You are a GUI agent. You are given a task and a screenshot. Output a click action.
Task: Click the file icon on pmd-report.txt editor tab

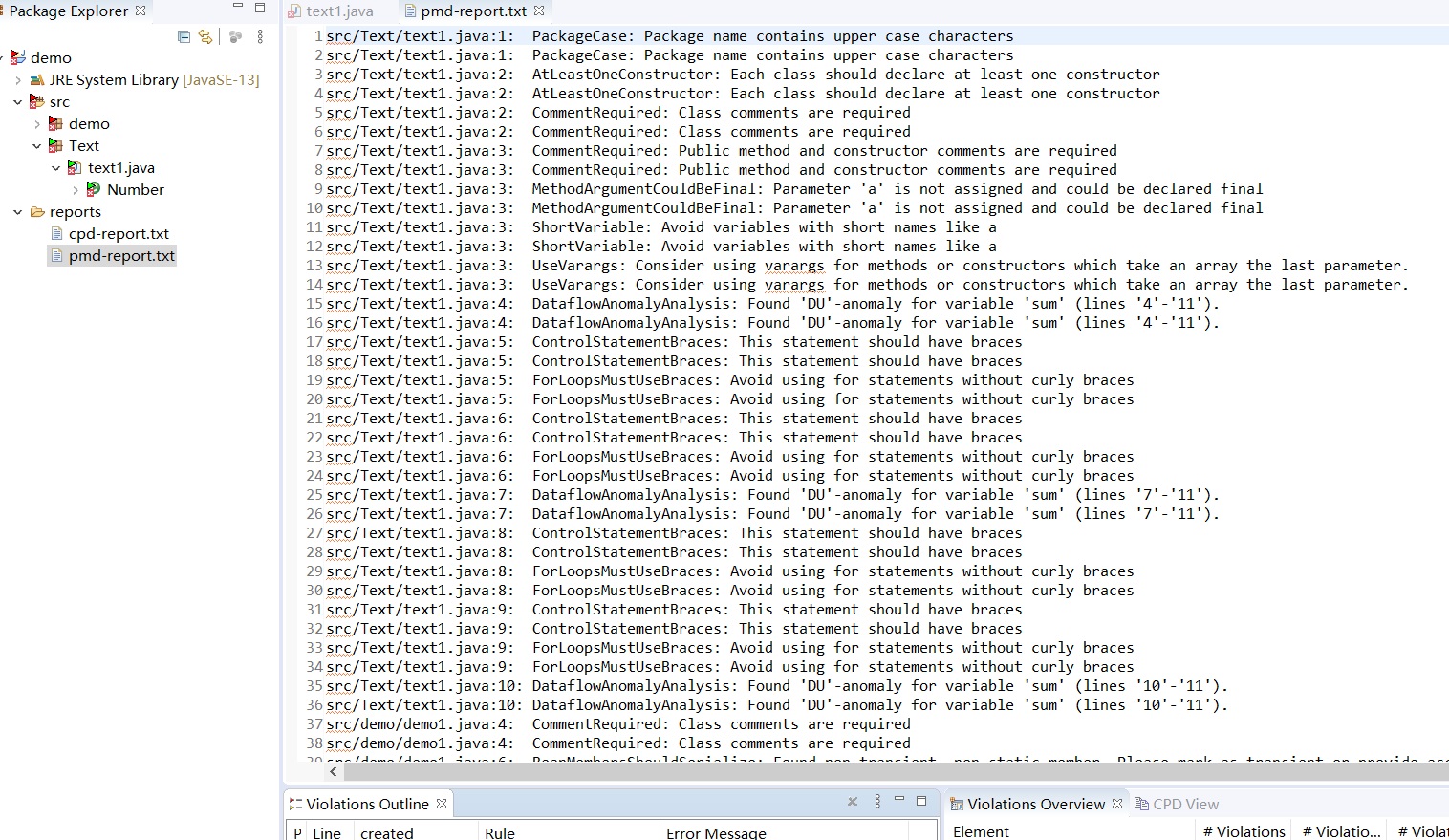point(408,11)
